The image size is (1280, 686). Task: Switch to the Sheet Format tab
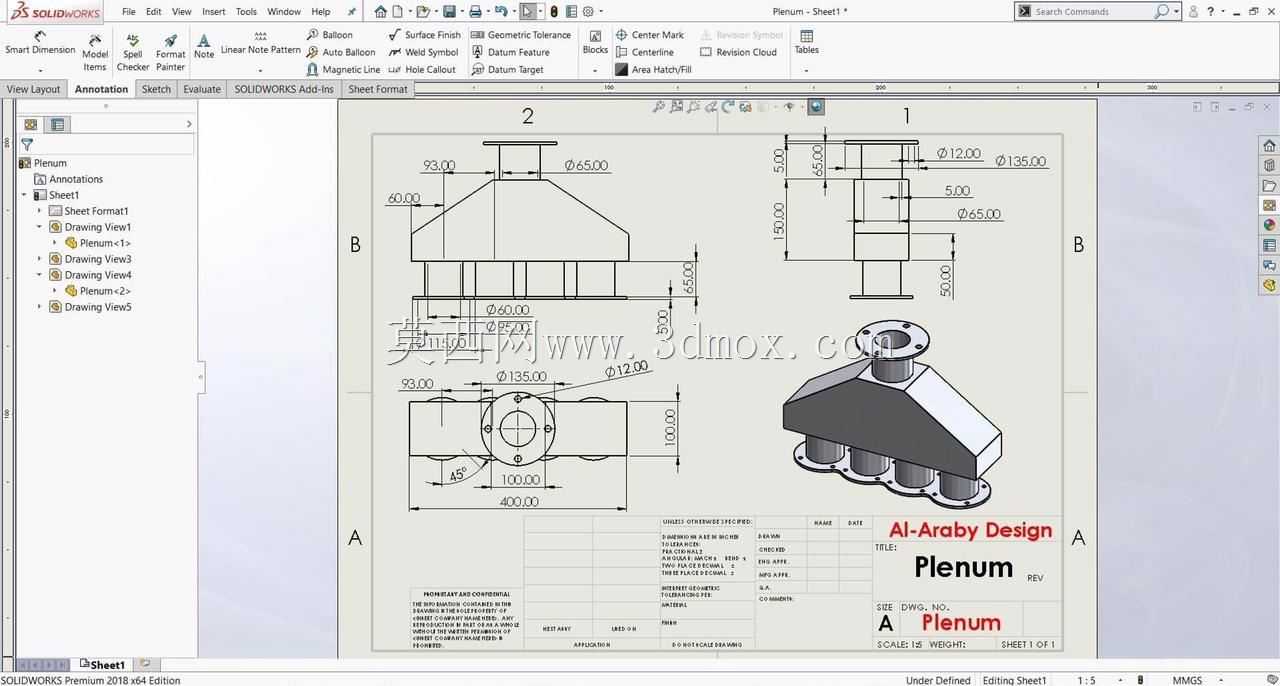(x=378, y=89)
